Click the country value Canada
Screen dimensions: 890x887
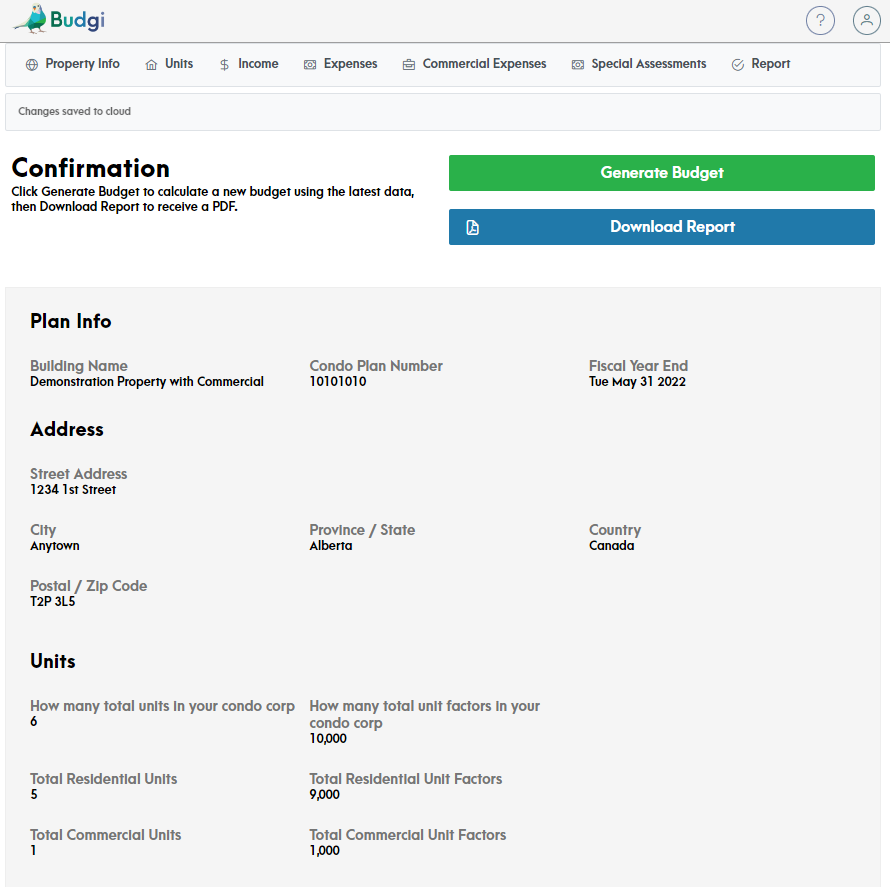(611, 545)
